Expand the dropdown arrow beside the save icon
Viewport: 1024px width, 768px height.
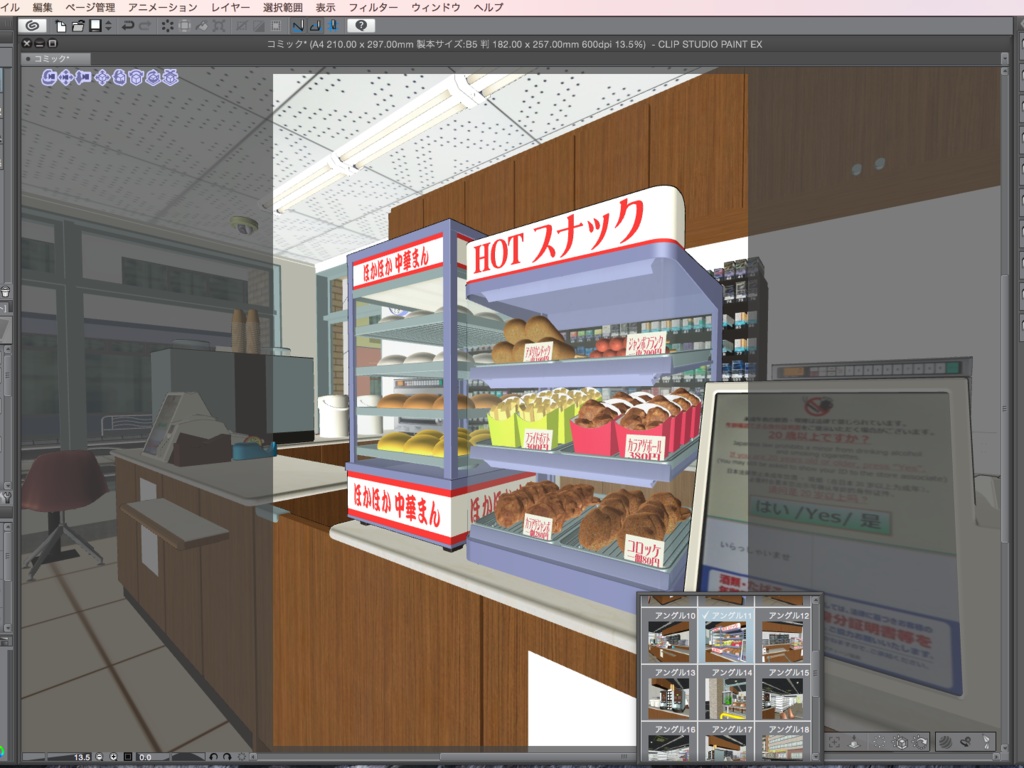pos(108,27)
